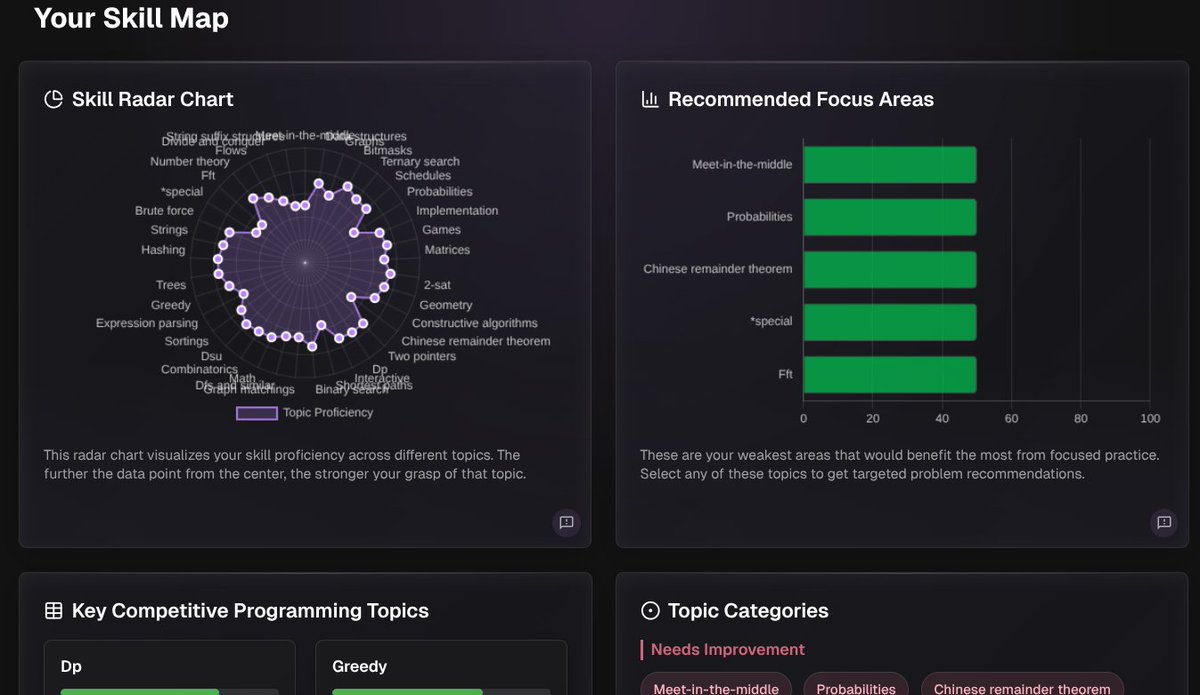1200x695 pixels.
Task: Select the *special green bar
Action: (889, 322)
